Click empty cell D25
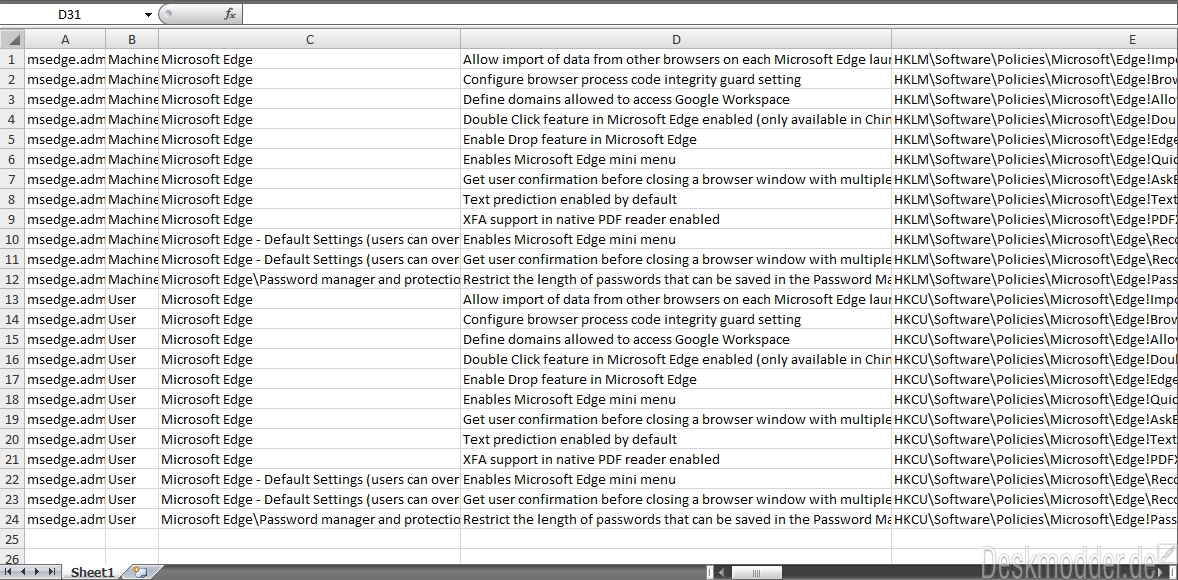Image resolution: width=1178 pixels, height=580 pixels. coord(676,539)
